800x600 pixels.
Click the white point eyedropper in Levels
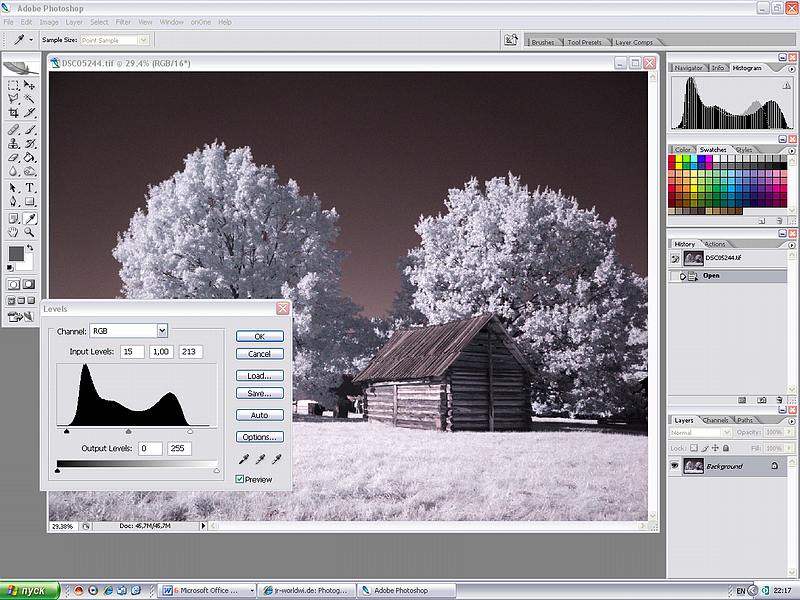click(277, 459)
